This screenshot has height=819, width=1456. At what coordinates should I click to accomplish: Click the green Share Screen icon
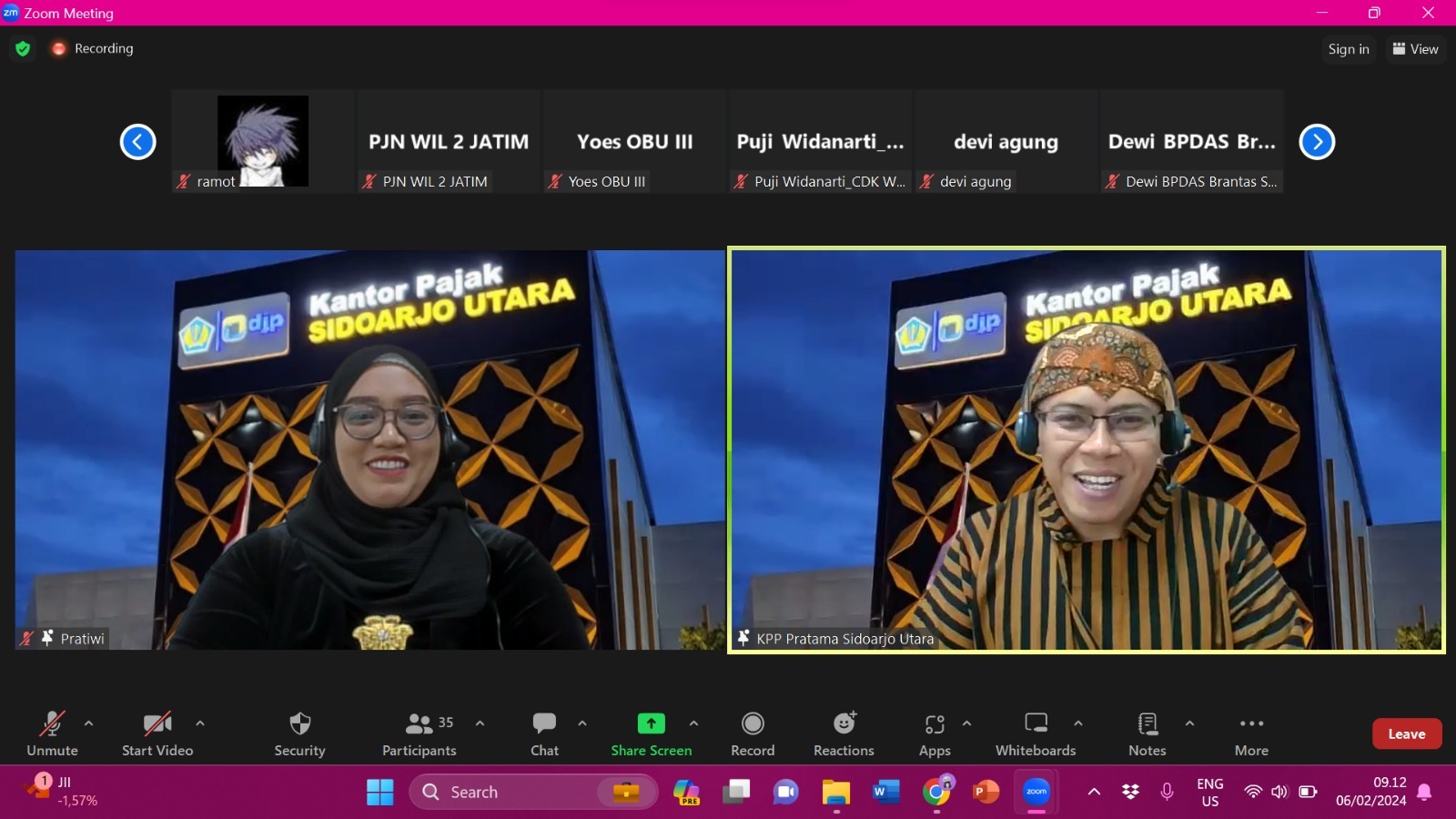point(651,723)
